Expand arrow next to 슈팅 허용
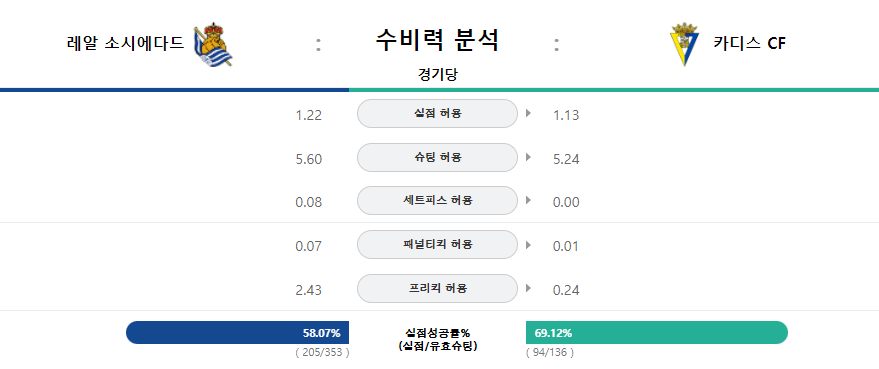Image resolution: width=879 pixels, height=369 pixels. 528,158
